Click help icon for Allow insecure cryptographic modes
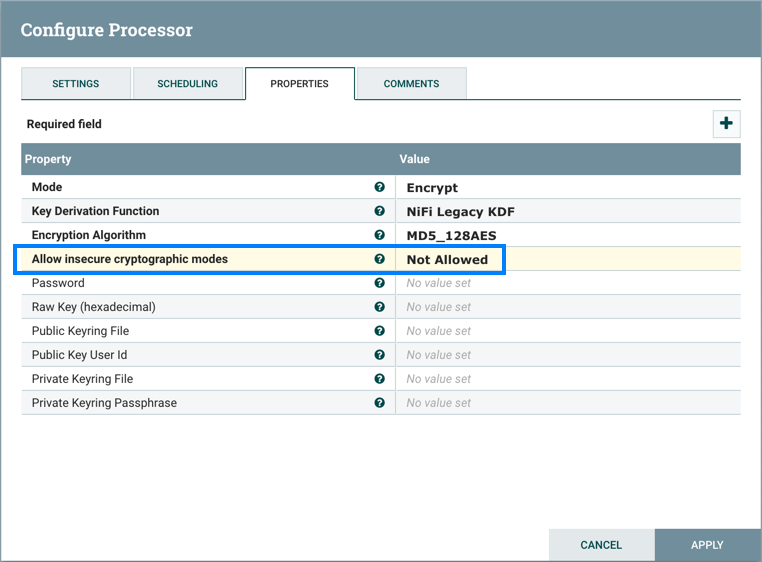This screenshot has width=762, height=562. [x=380, y=259]
